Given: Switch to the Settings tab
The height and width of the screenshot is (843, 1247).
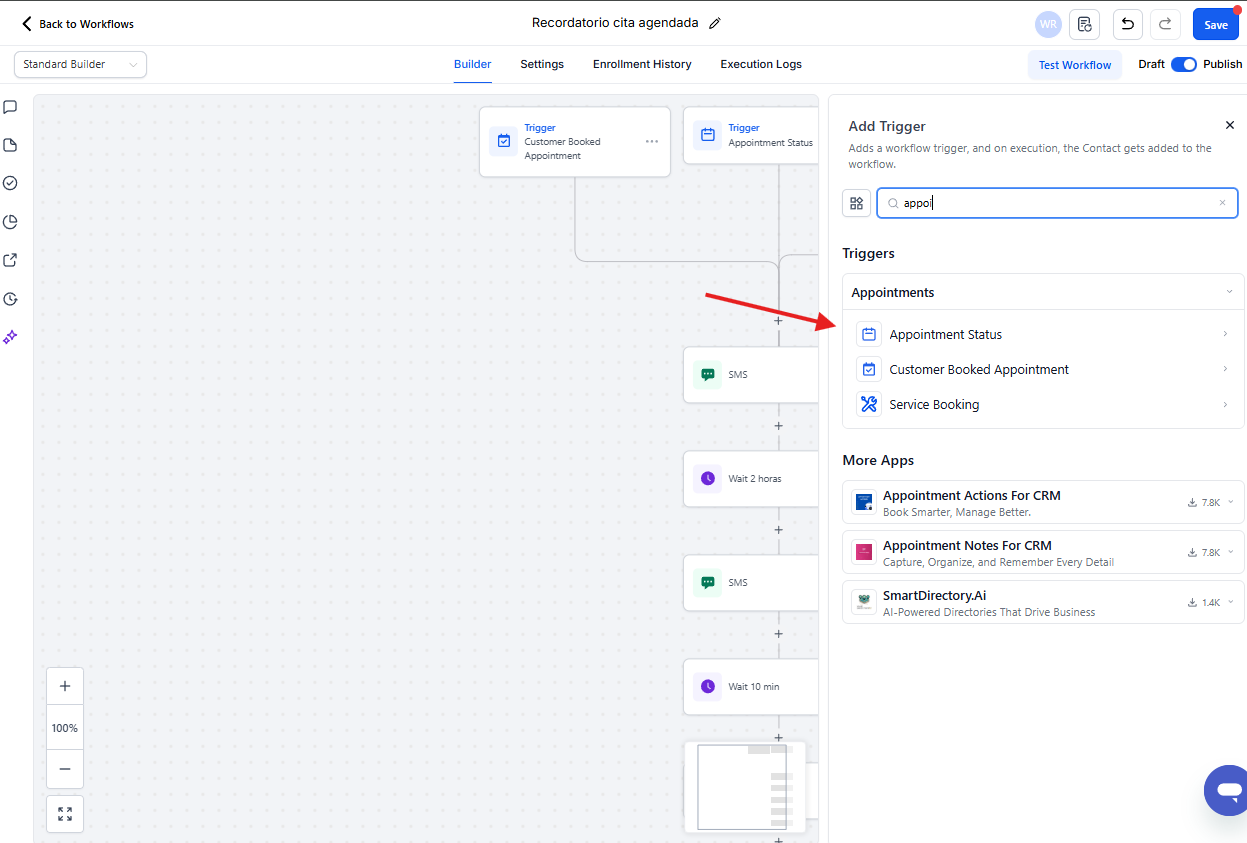Looking at the screenshot, I should tap(541, 64).
